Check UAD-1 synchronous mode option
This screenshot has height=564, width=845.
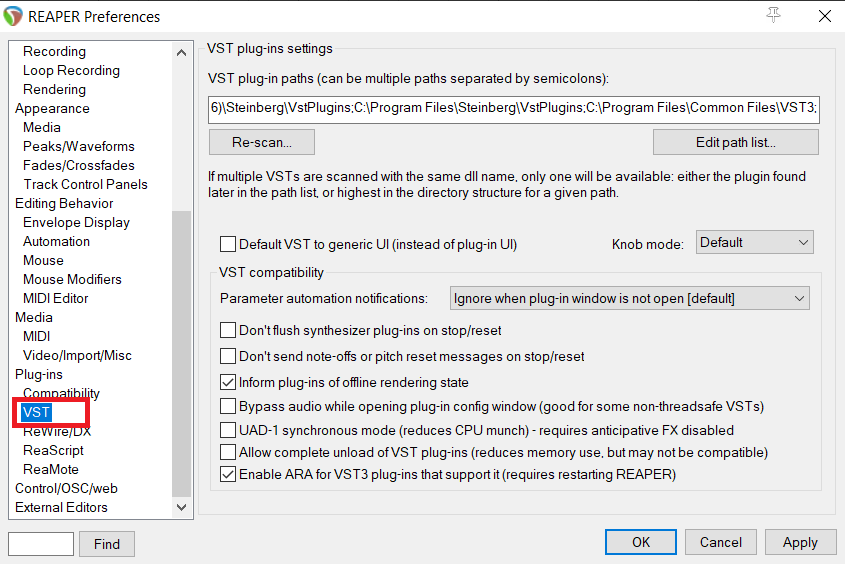point(227,430)
